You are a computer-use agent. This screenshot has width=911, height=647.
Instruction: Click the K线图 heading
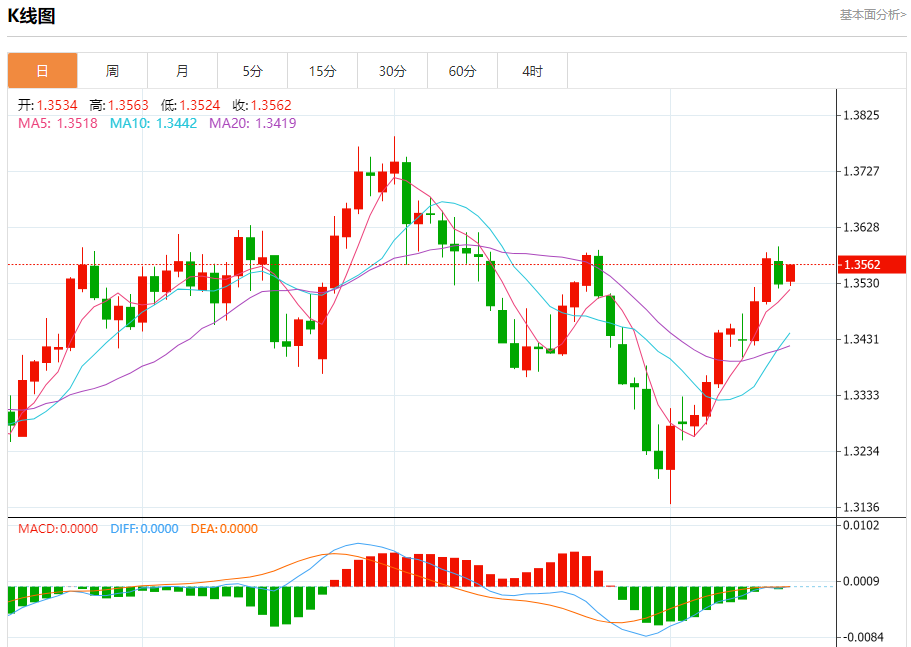click(31, 16)
